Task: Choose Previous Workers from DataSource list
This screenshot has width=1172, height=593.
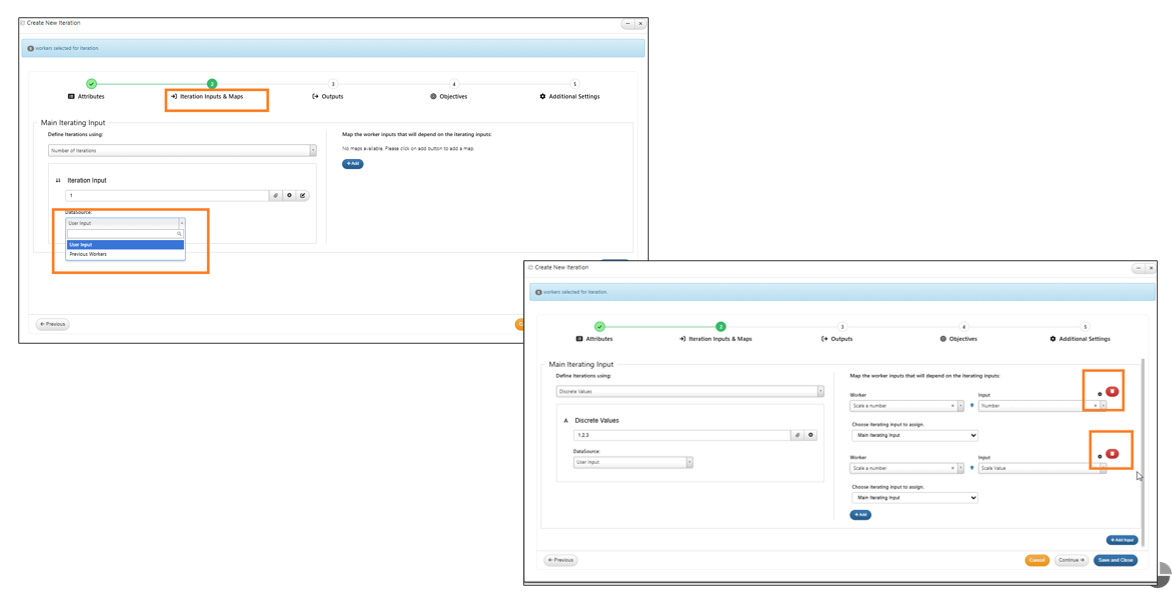Action: (x=87, y=254)
